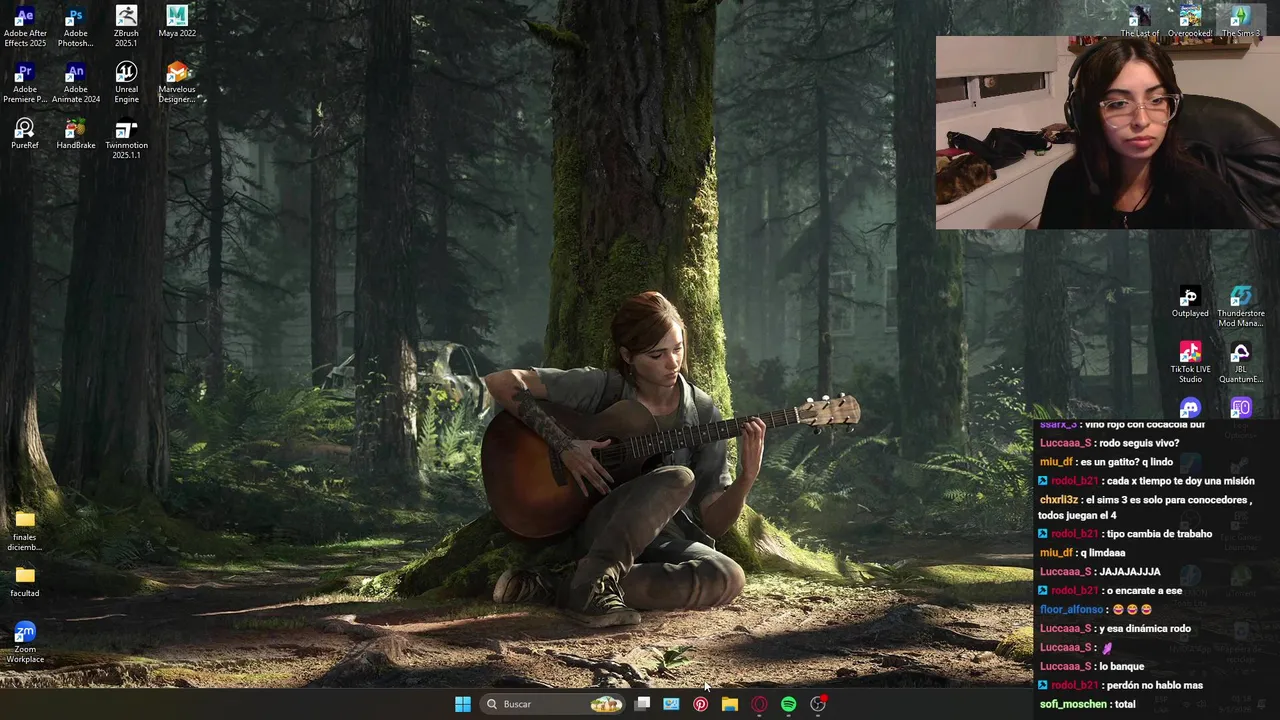Select The Last of Us shortcut
1280x720 pixels.
(x=1139, y=22)
